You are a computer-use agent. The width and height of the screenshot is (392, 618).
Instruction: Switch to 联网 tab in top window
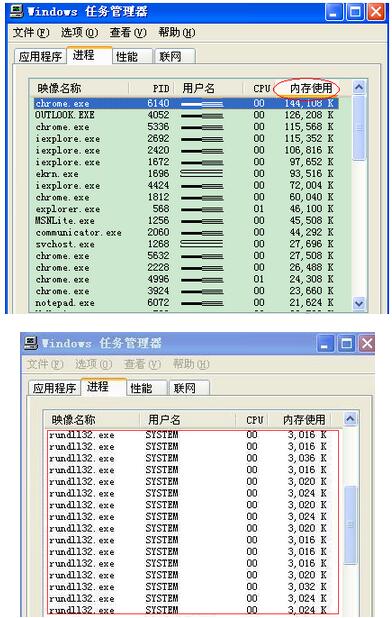[x=175, y=56]
